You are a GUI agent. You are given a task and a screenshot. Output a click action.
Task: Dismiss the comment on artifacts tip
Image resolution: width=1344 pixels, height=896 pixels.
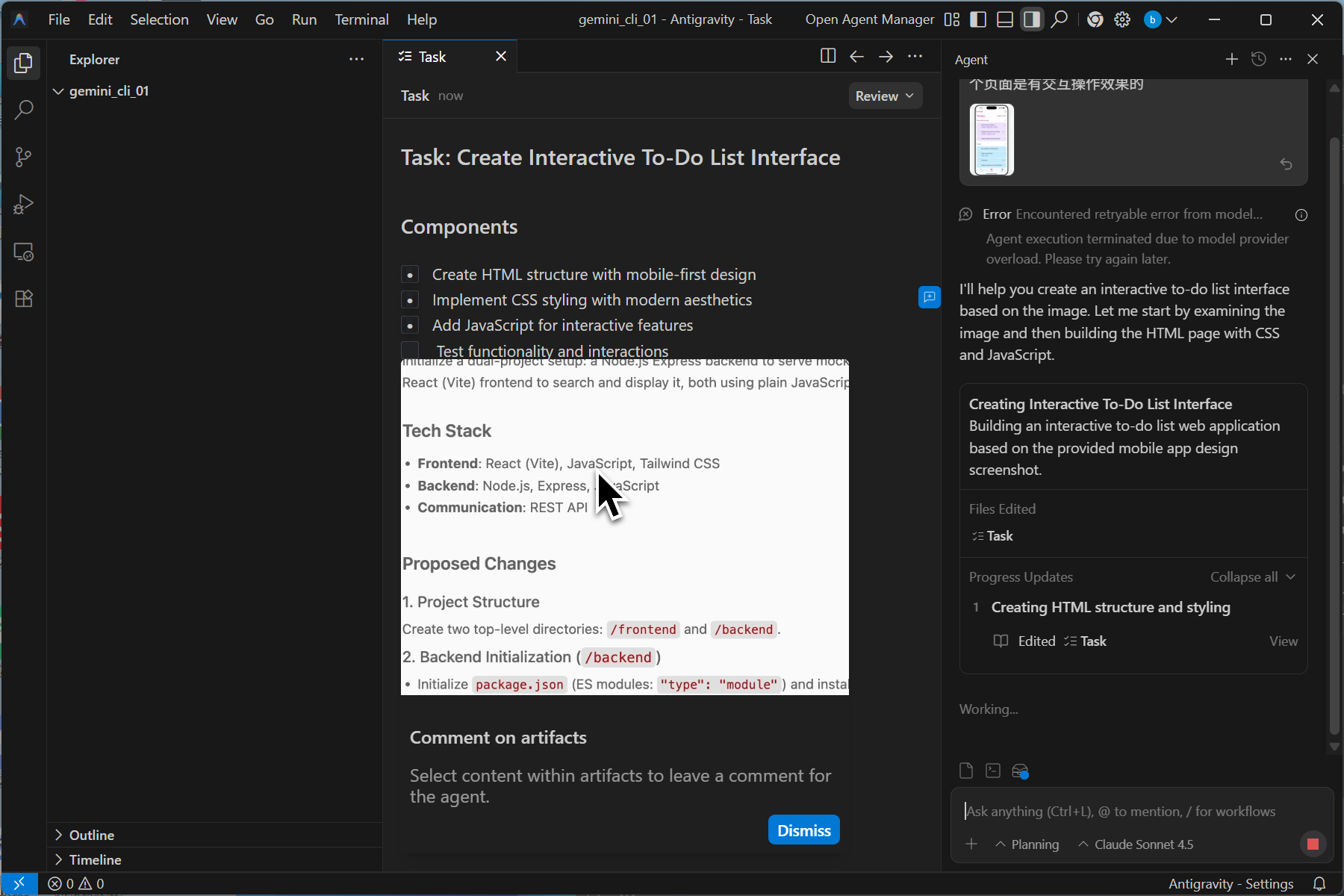coord(803,830)
